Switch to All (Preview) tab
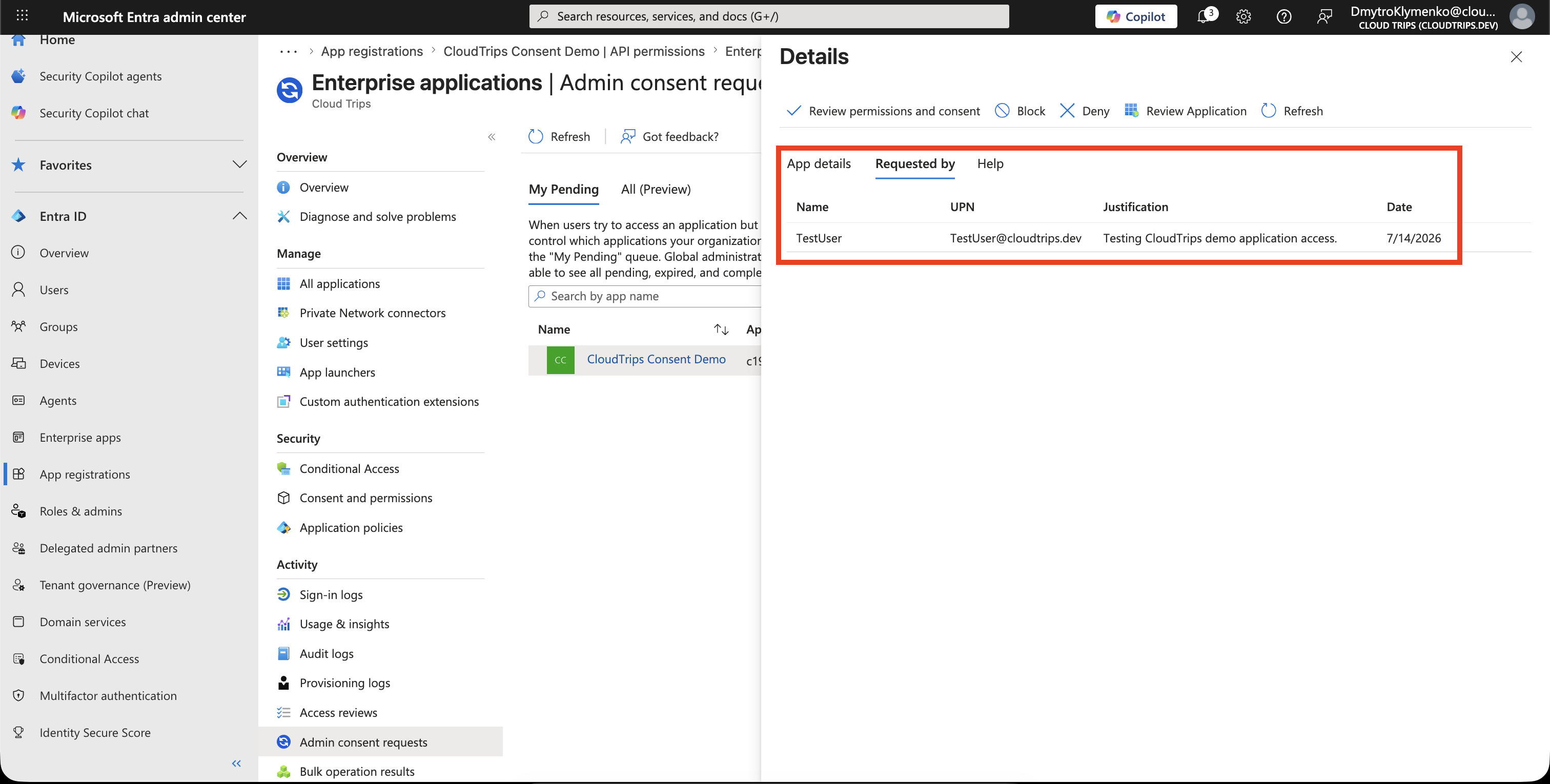1550x784 pixels. 655,189
